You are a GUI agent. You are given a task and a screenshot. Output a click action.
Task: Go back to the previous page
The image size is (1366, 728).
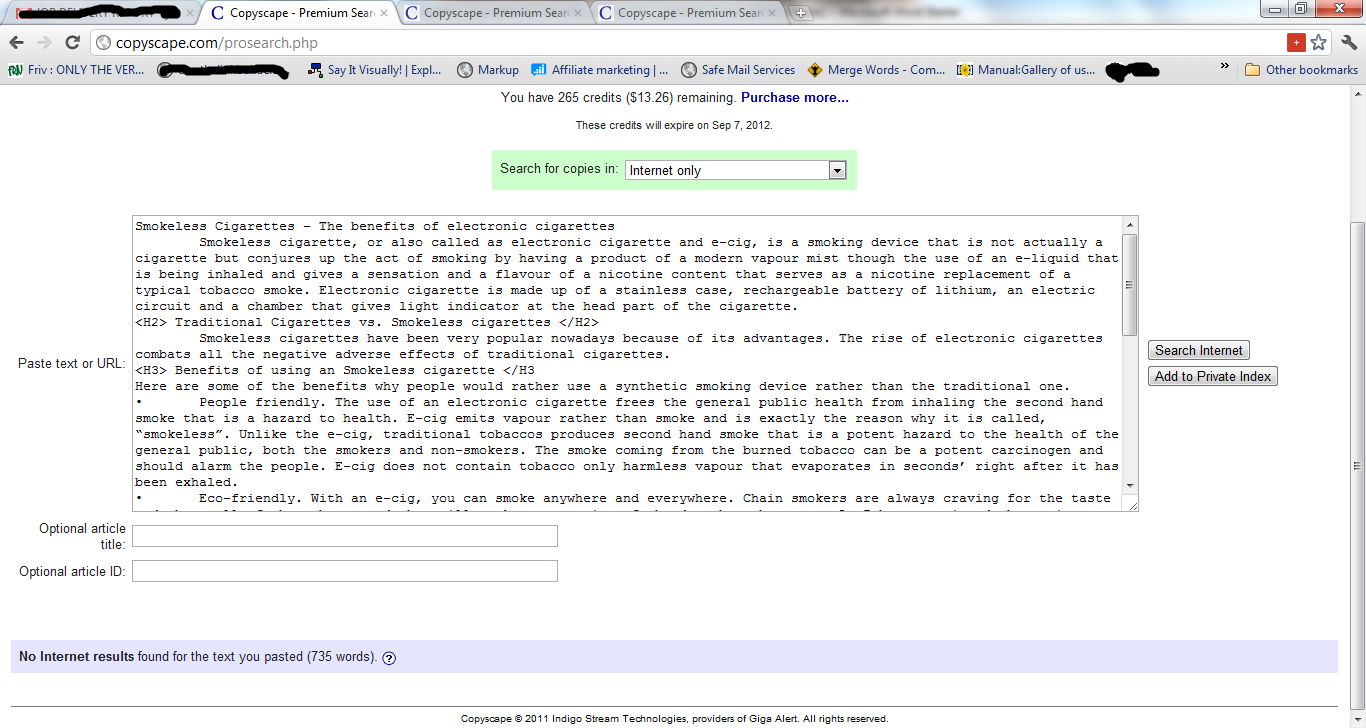pyautogui.click(x=17, y=43)
